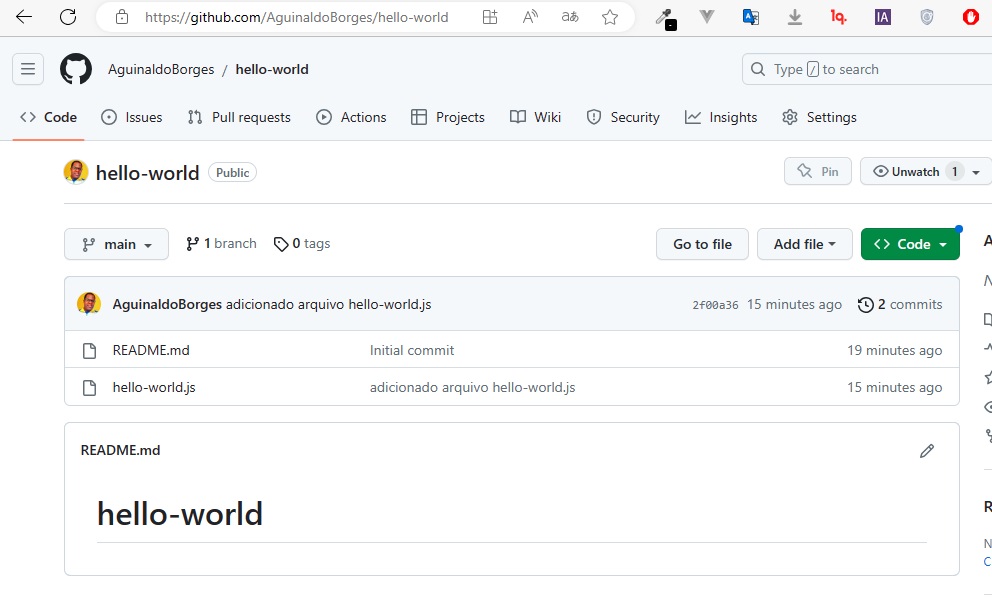Click the '19 minutes ago' timestamp
This screenshot has height=602, width=992.
pos(895,350)
